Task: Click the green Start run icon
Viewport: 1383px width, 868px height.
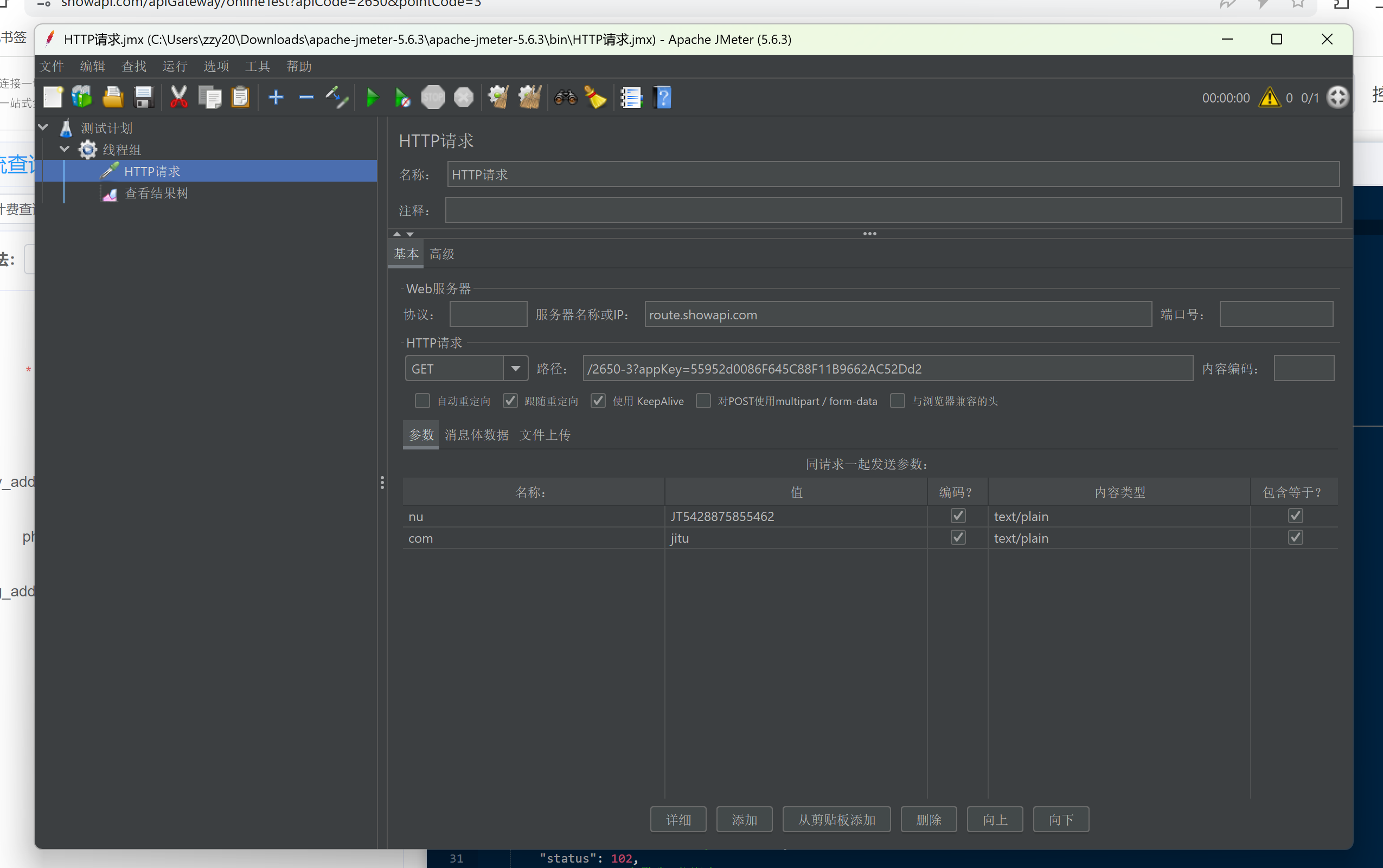Action: [373, 98]
